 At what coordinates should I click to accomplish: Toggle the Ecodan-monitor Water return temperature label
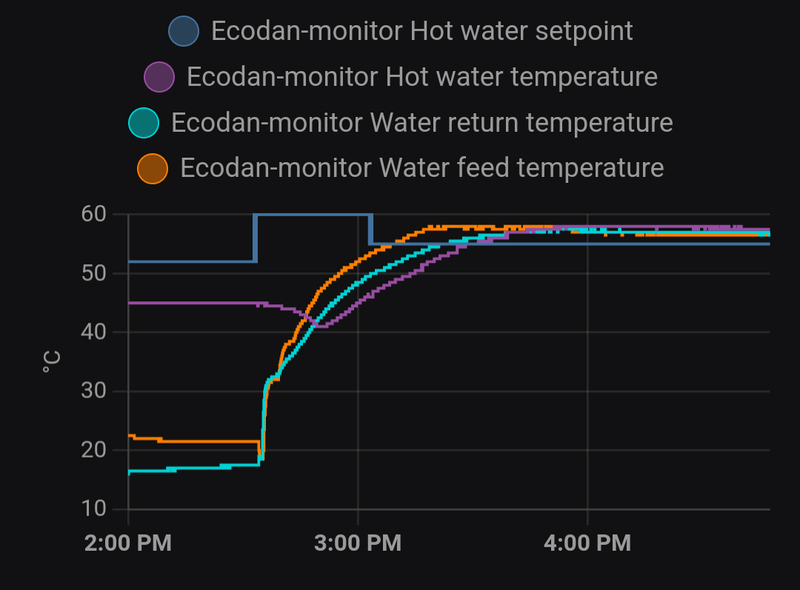pyautogui.click(x=421, y=123)
